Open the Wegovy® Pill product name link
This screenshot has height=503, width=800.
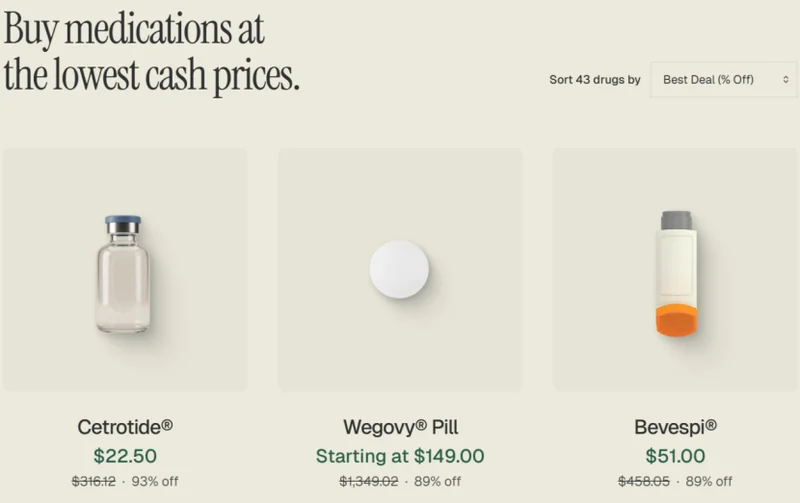[400, 427]
